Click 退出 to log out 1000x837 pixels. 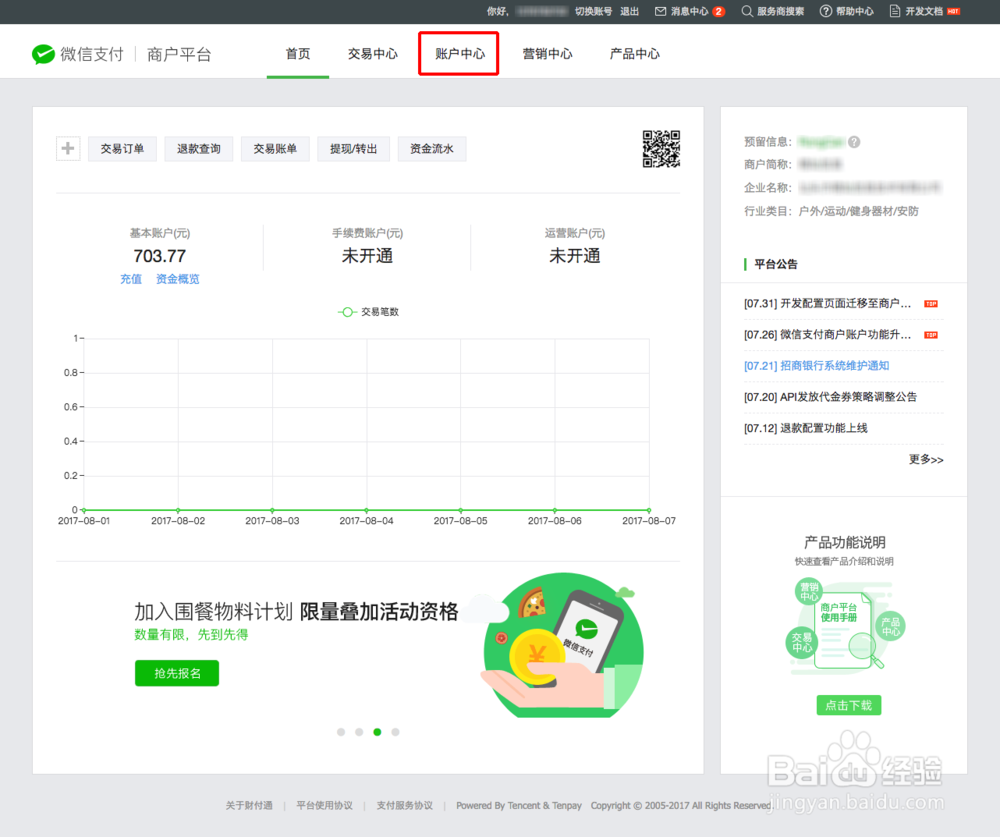[x=628, y=11]
